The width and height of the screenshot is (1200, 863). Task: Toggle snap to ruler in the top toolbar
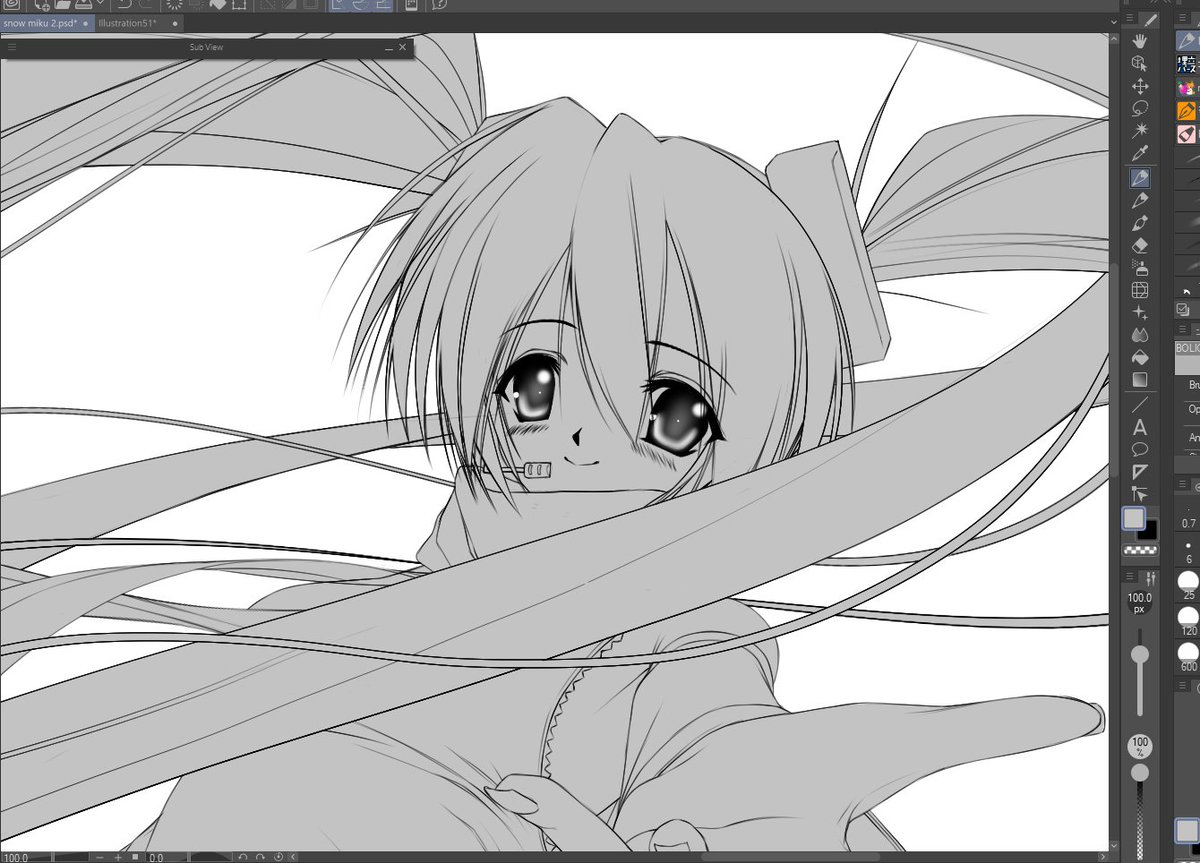337,5
